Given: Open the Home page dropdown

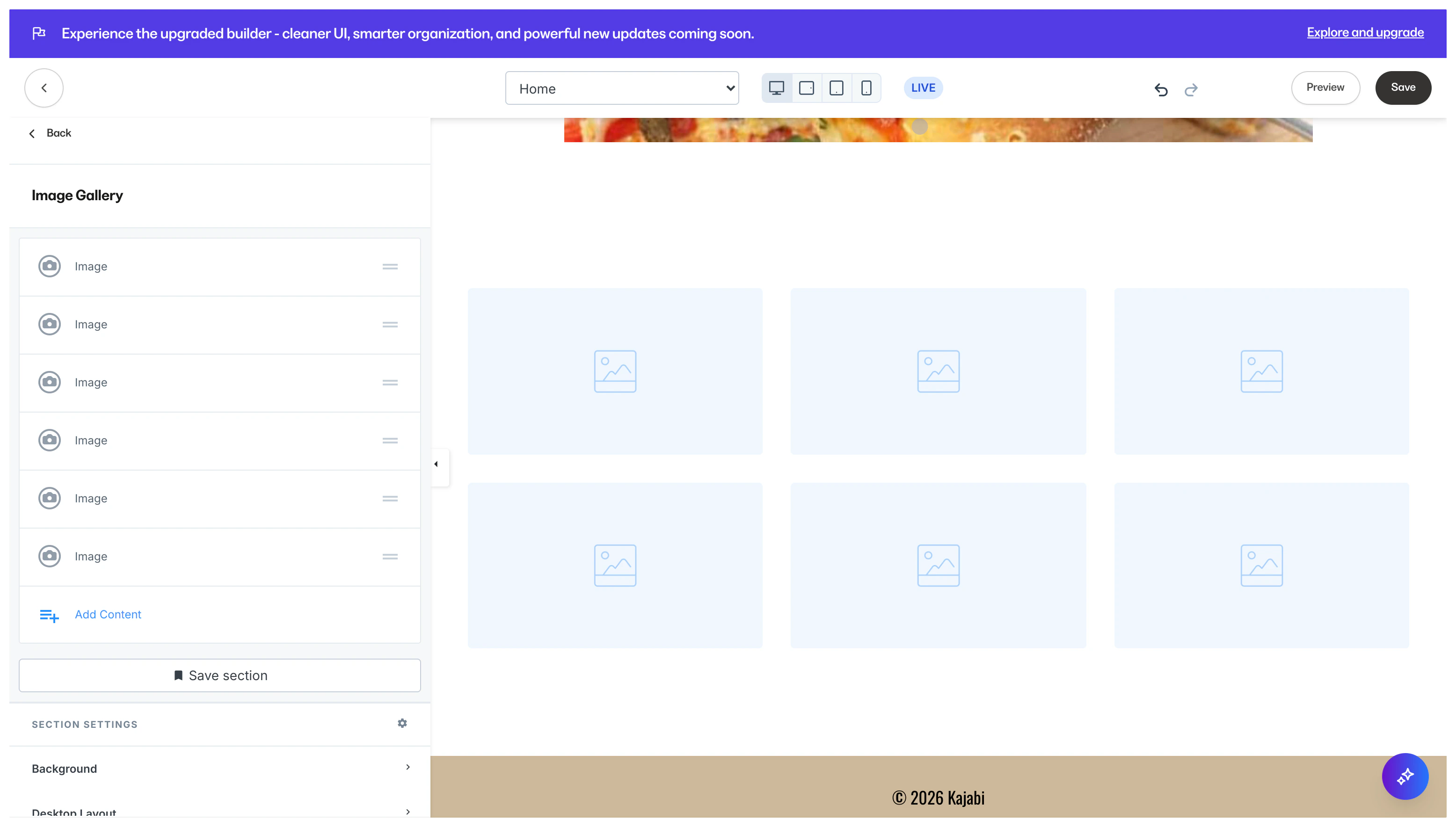Looking at the screenshot, I should [x=621, y=88].
